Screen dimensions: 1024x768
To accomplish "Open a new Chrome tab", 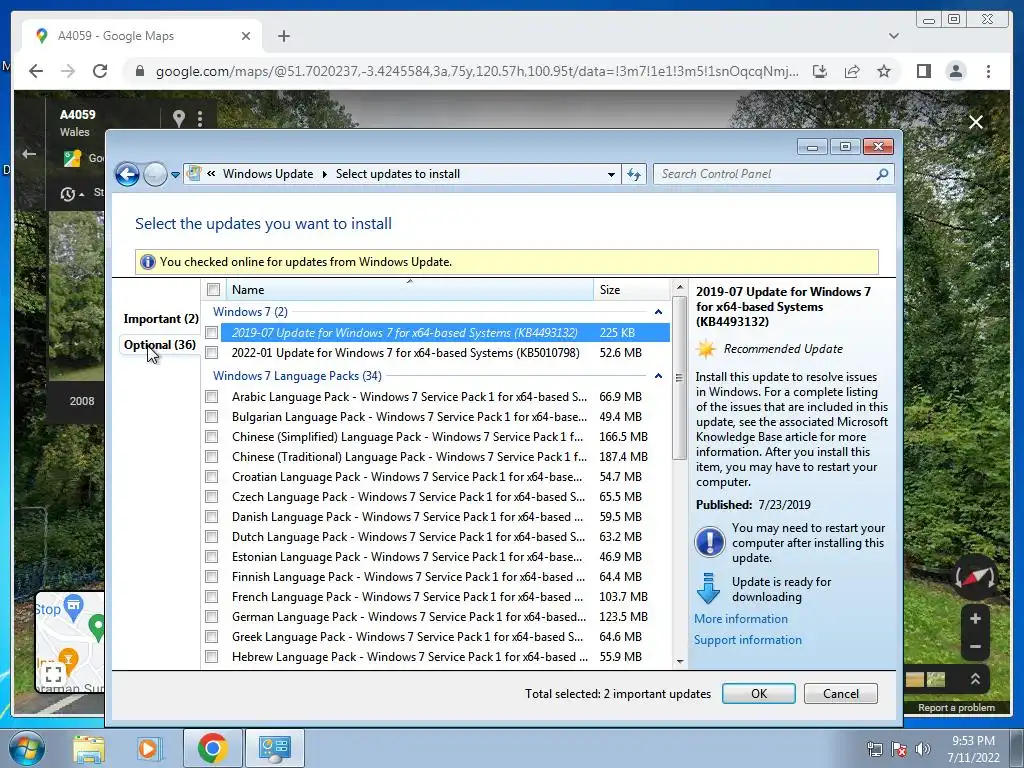I will [283, 36].
